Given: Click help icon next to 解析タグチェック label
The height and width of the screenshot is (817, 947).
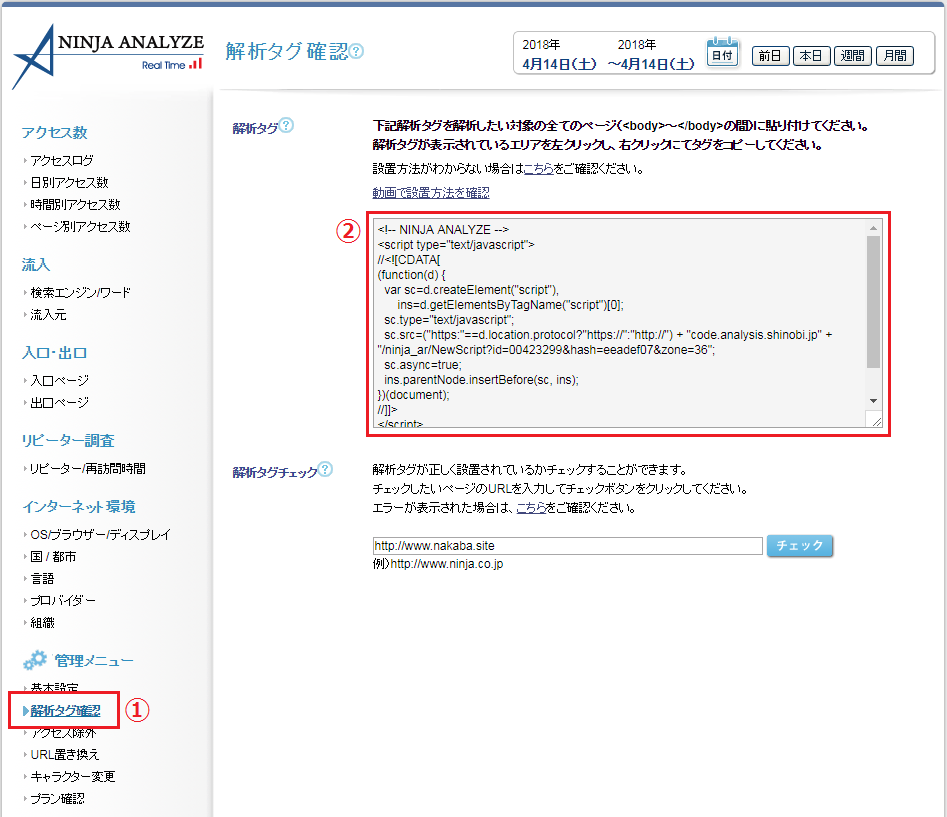Looking at the screenshot, I should tap(325, 469).
